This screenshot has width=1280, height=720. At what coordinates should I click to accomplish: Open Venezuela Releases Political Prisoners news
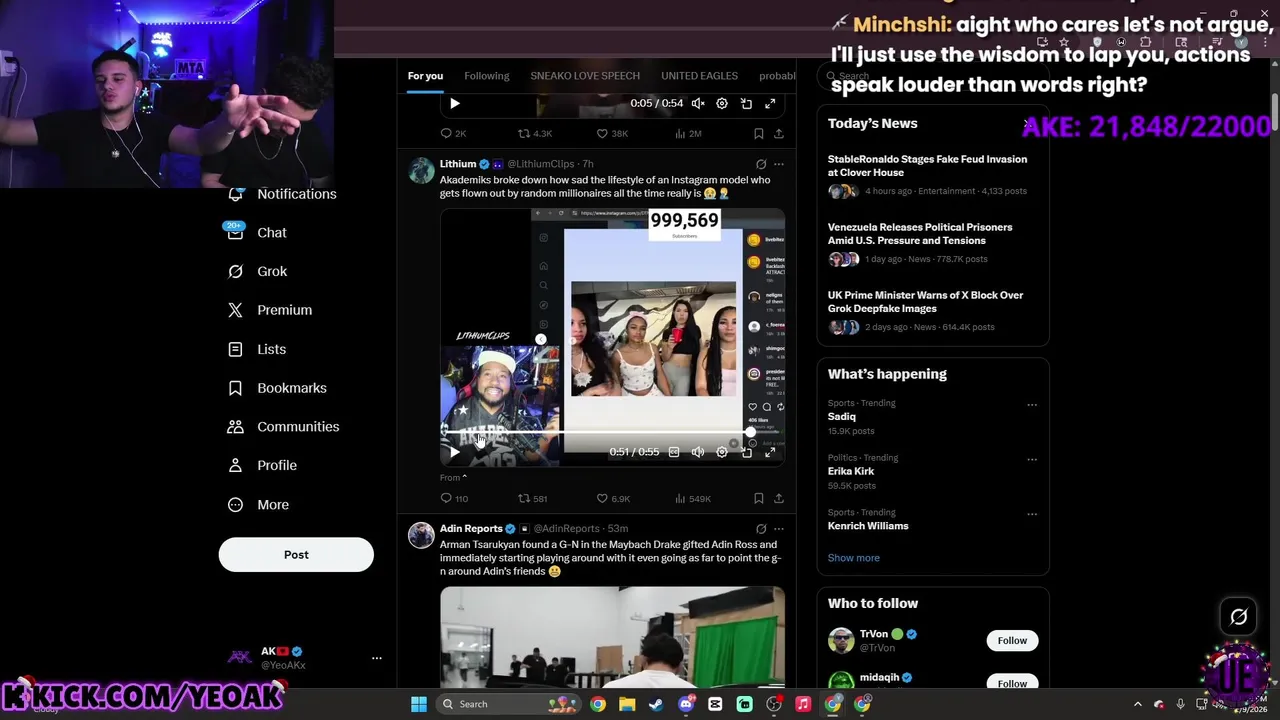[x=932, y=243]
